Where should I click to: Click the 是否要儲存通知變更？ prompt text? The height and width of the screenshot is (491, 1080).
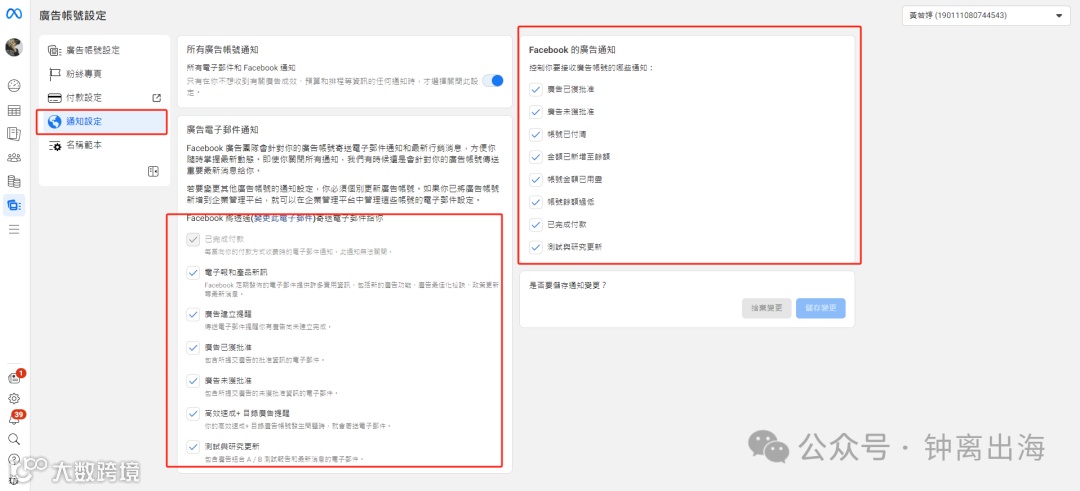[x=568, y=285]
